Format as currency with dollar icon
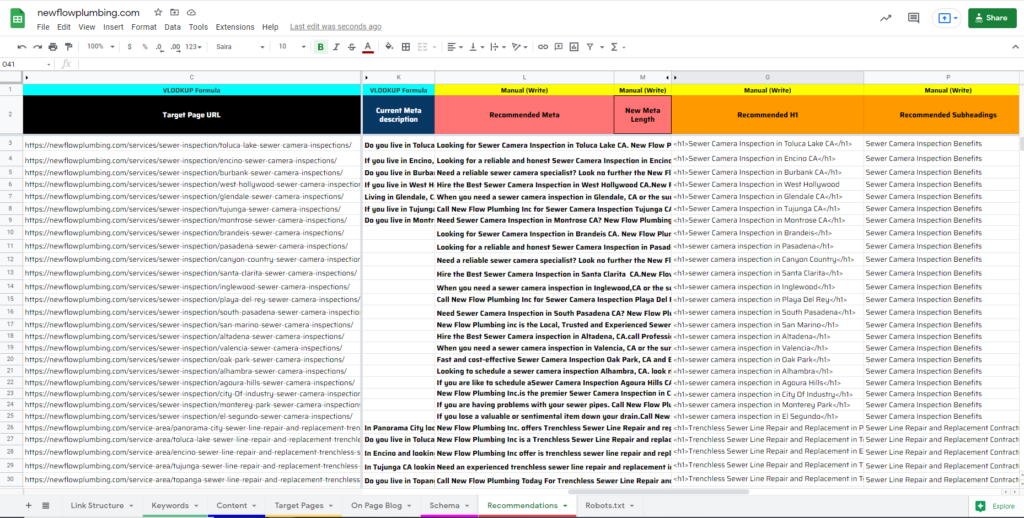The height and width of the screenshot is (518, 1024). [x=129, y=47]
